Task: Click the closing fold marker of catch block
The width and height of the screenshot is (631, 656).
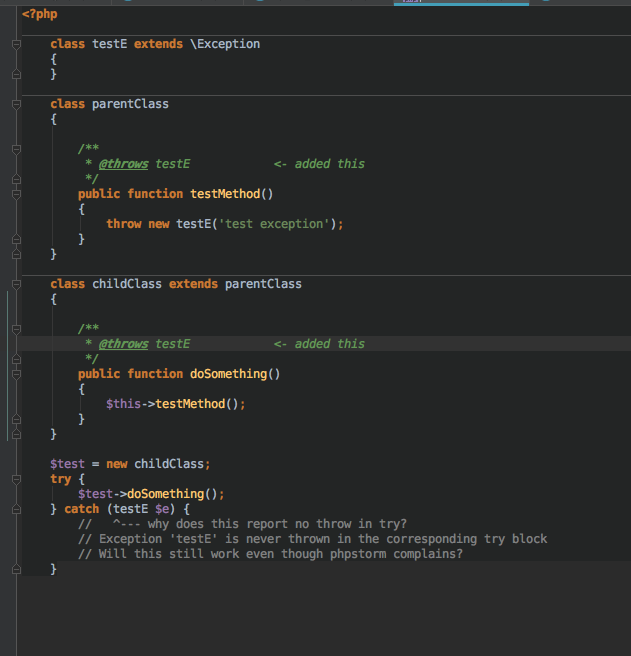Action: click(x=16, y=569)
